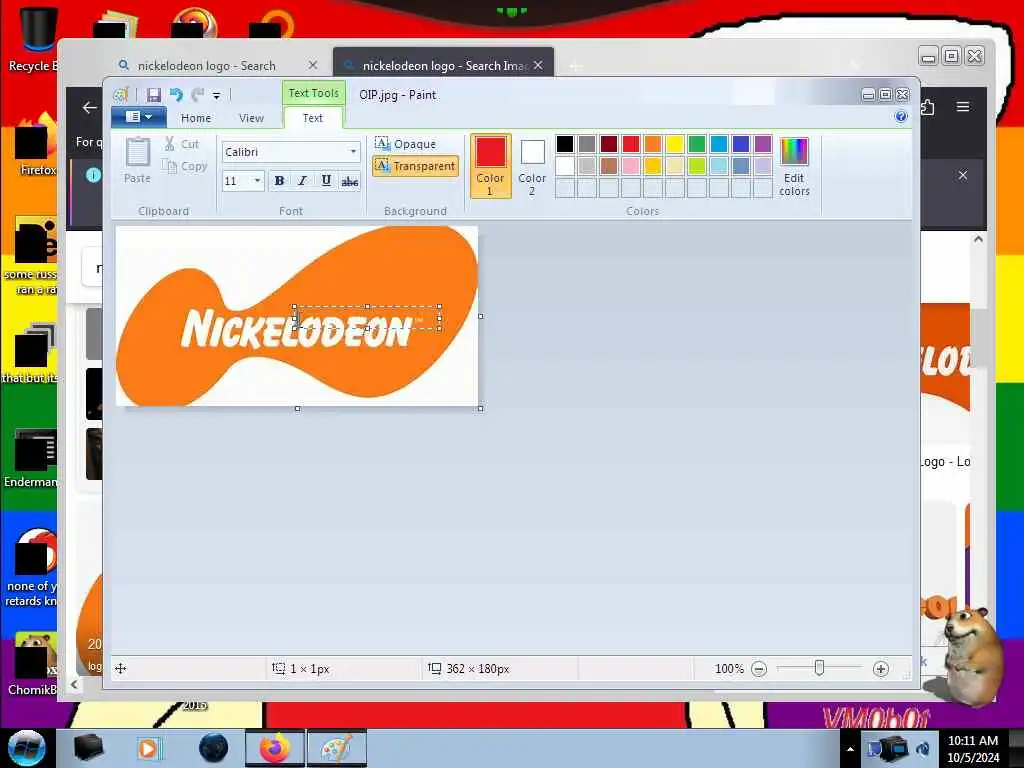Pick the yellow color swatch
This screenshot has height=768, width=1024.
coord(675,144)
